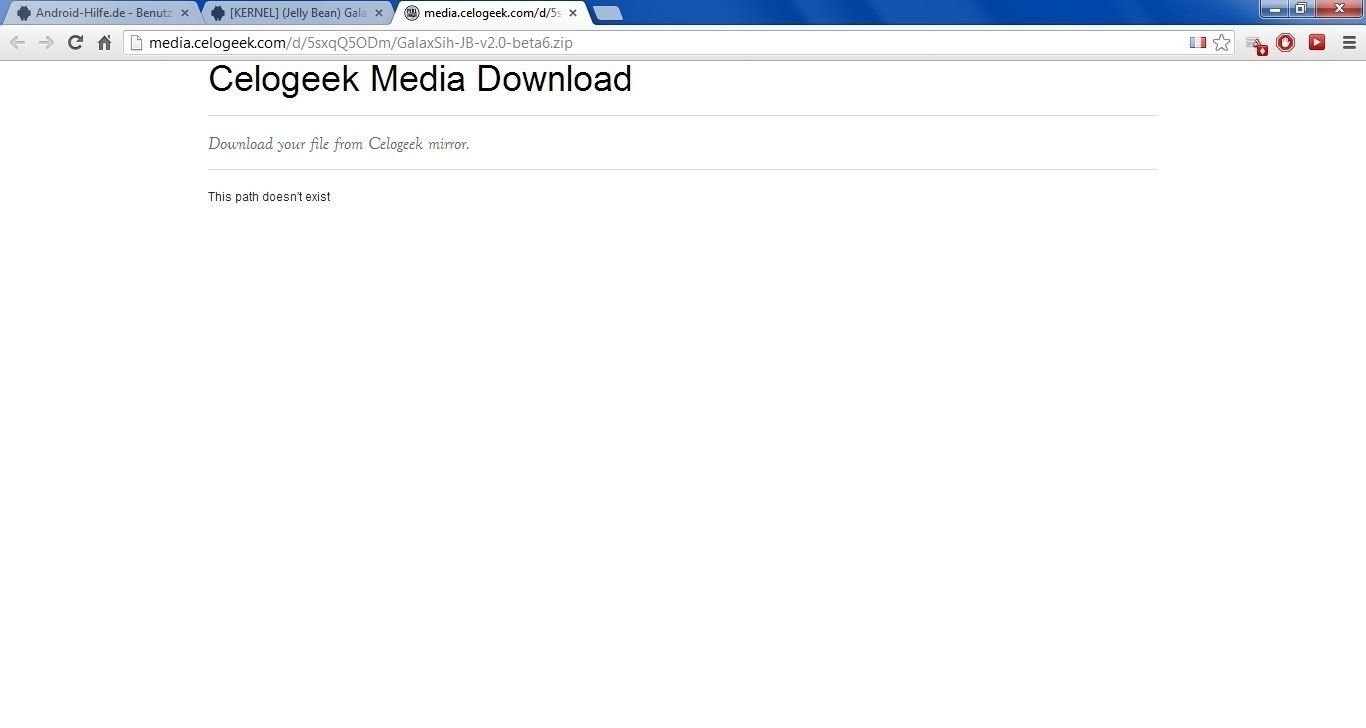Close the [KERNEL] (Jelly Bean) tab
1366x728 pixels.
[378, 13]
